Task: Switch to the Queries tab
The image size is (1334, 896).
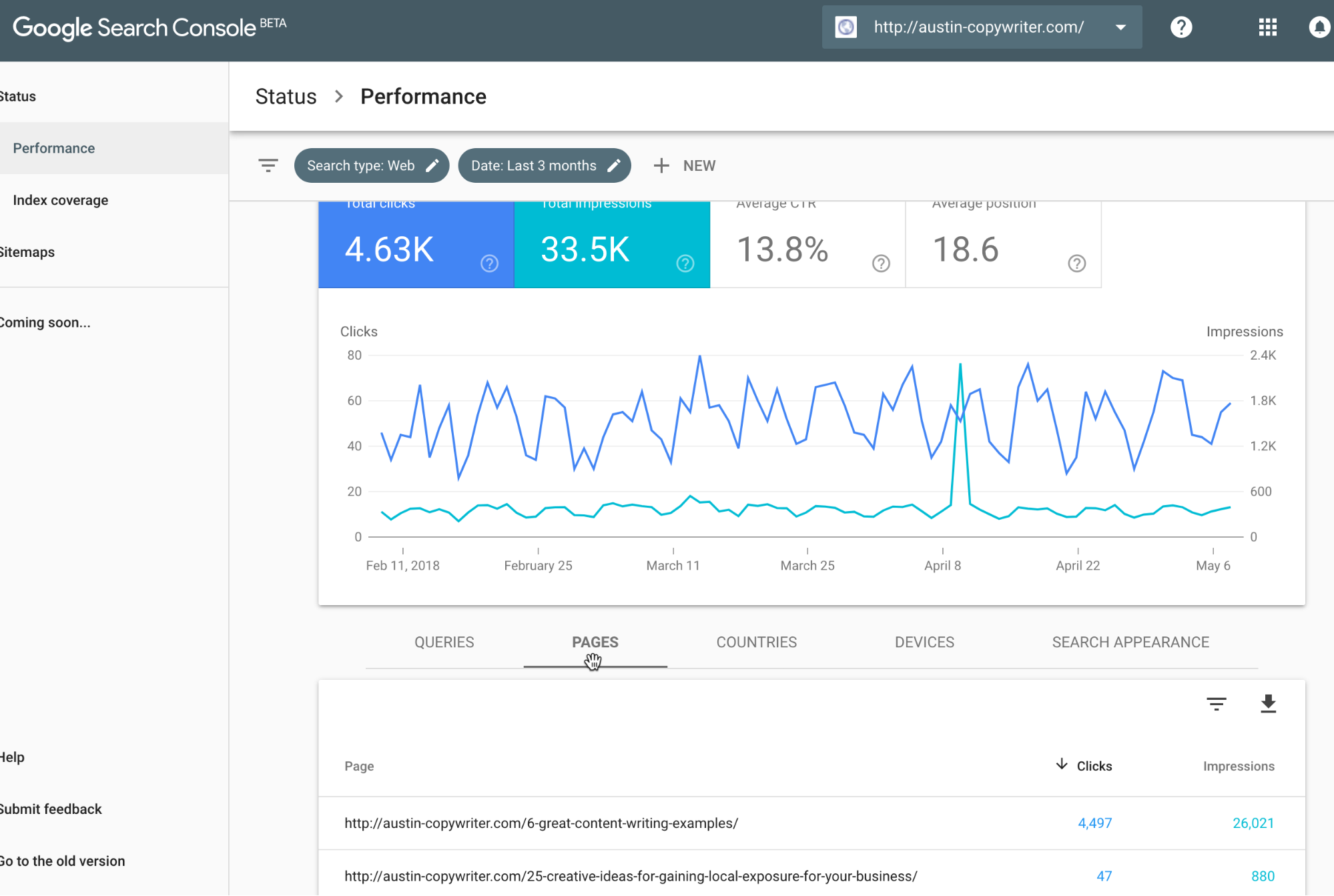Action: [444, 642]
